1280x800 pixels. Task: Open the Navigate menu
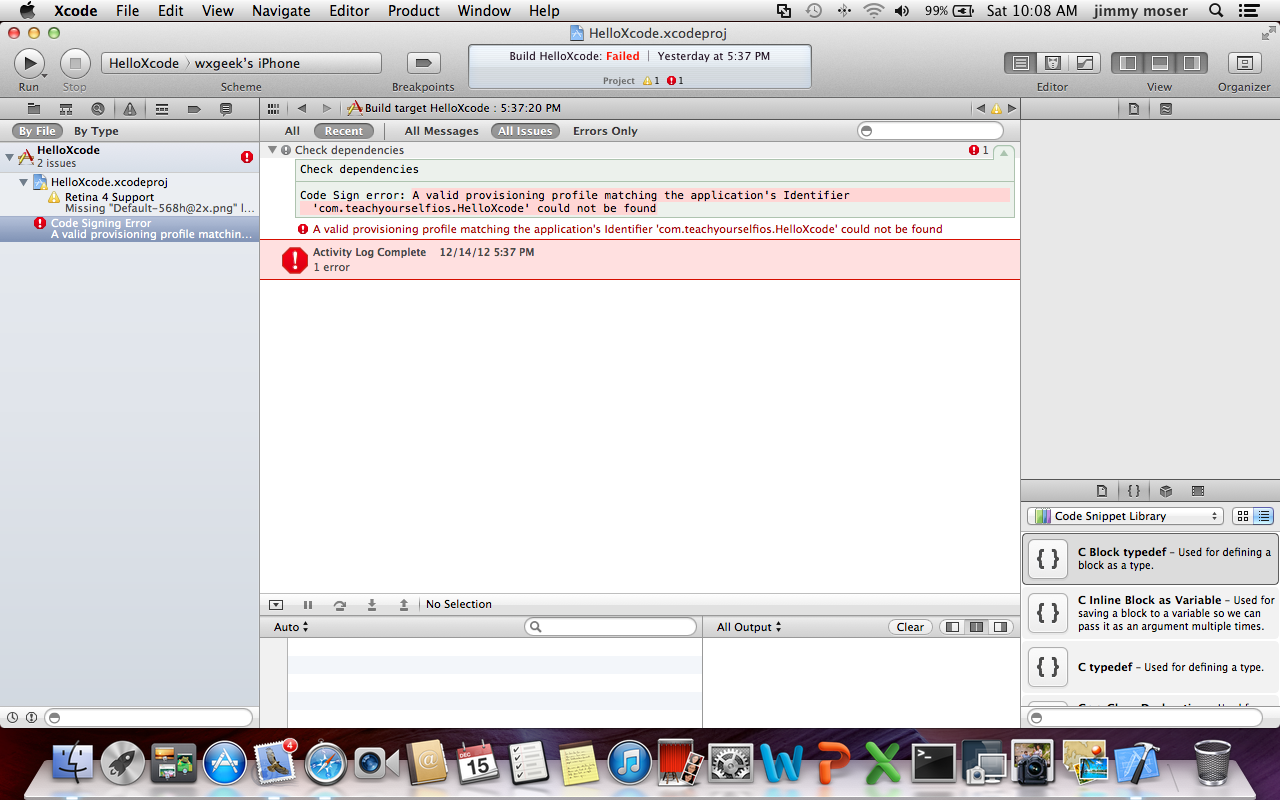click(x=281, y=11)
